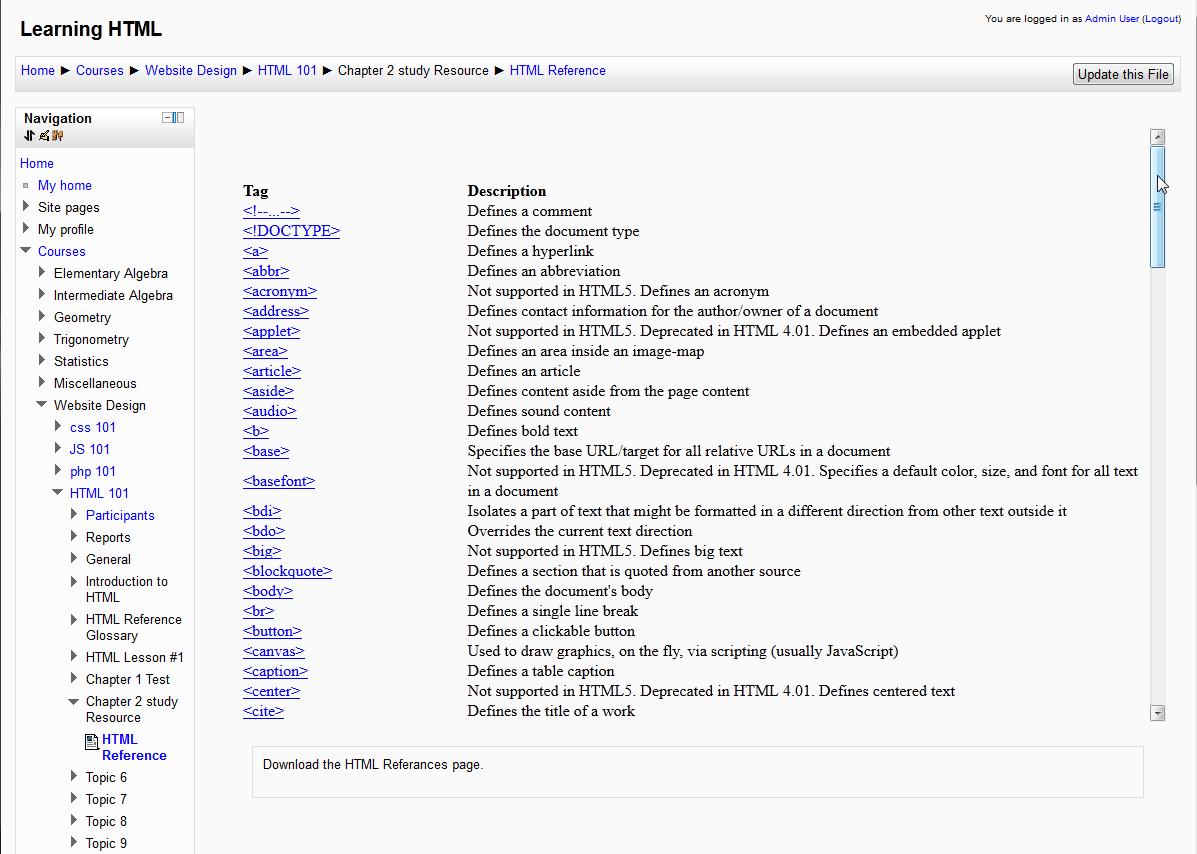Collapse the Courses tree node
The image size is (1197, 854).
coord(26,251)
